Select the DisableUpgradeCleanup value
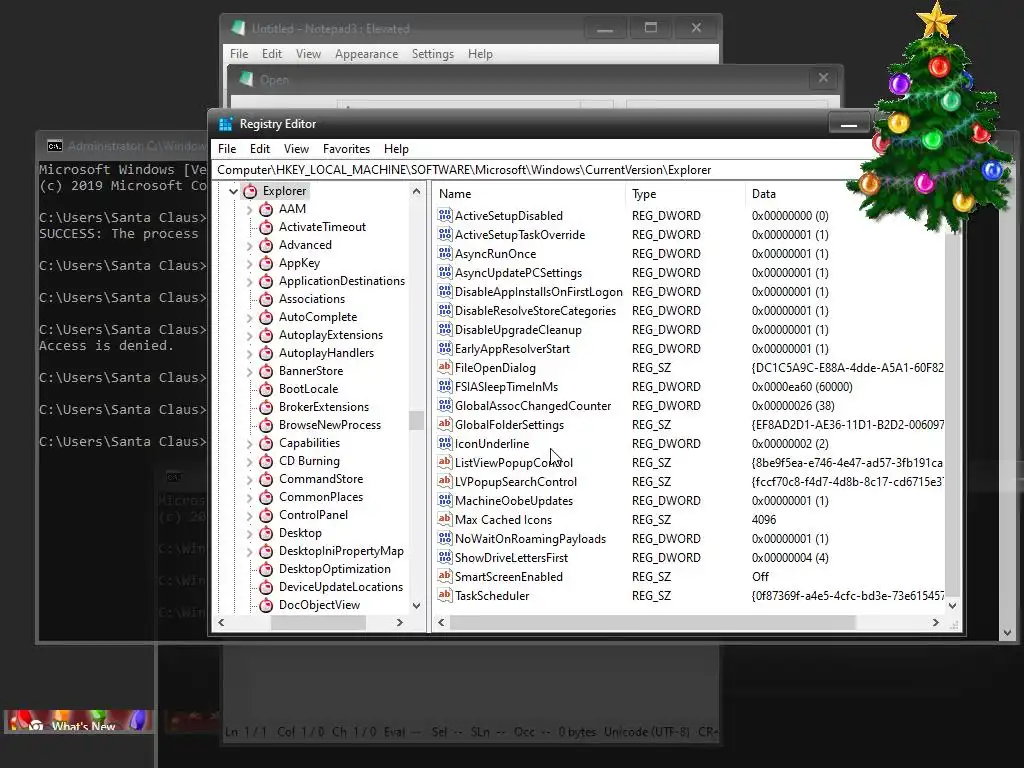 point(518,330)
